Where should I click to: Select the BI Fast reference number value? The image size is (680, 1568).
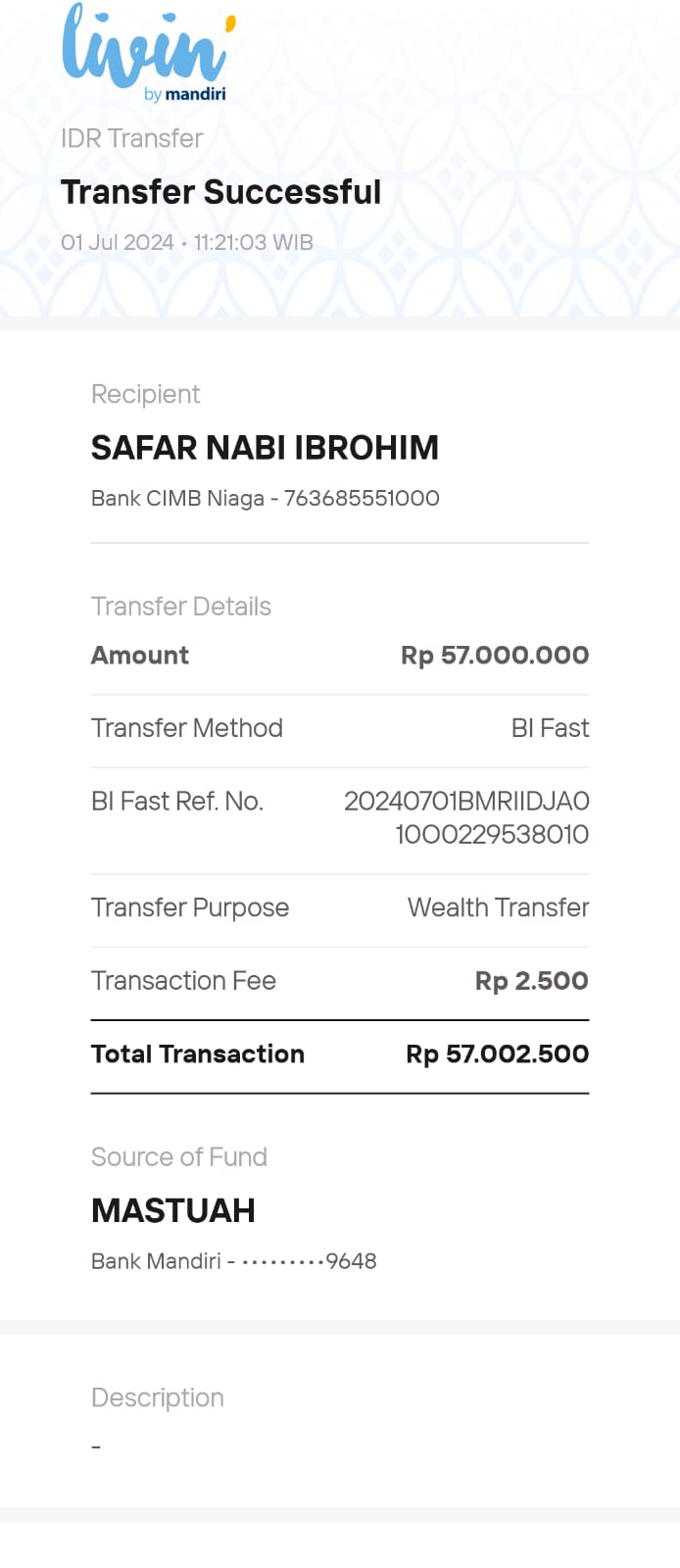[466, 817]
